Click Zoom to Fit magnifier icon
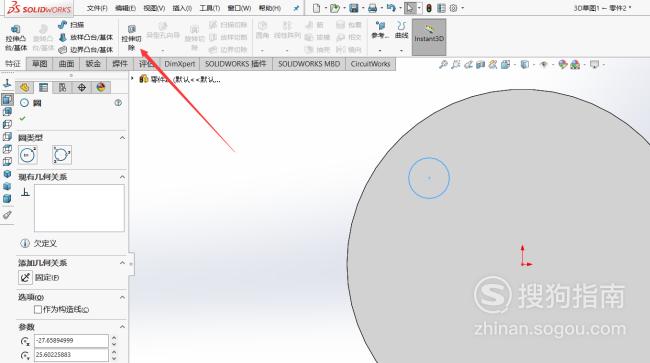The width and height of the screenshot is (650, 363). (x=443, y=64)
